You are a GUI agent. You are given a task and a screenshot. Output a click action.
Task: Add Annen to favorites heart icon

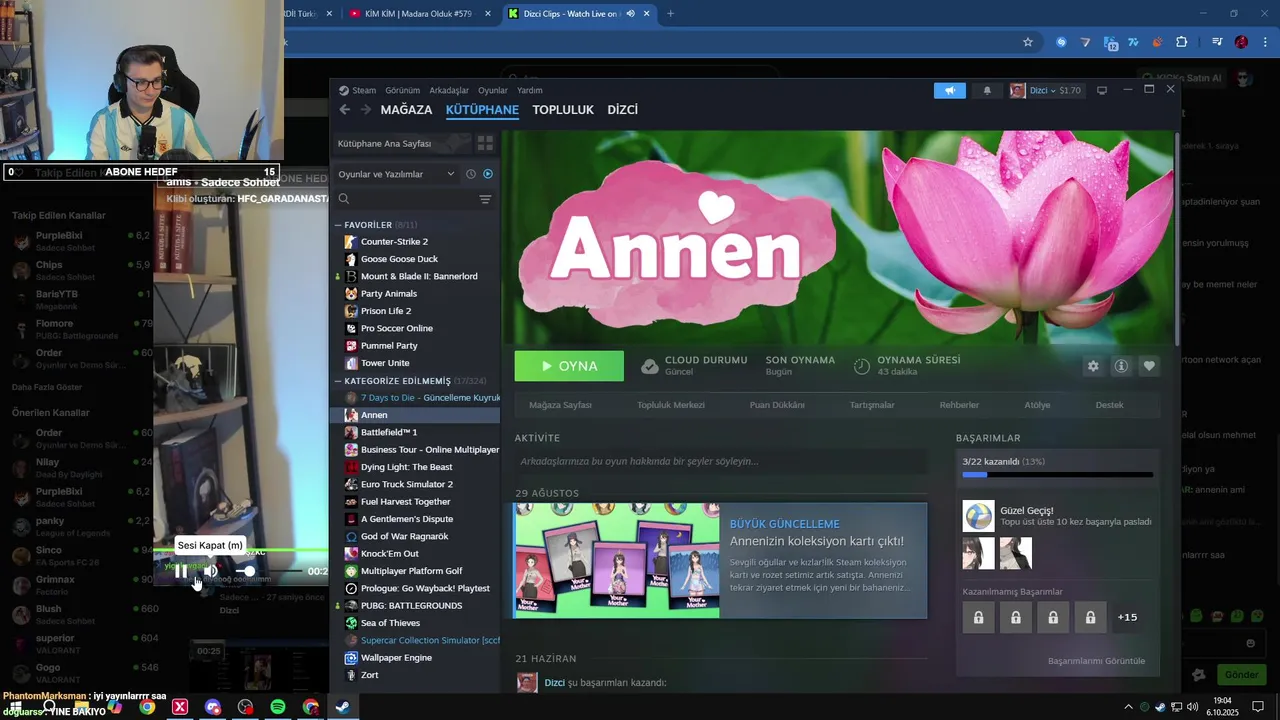[1149, 366]
